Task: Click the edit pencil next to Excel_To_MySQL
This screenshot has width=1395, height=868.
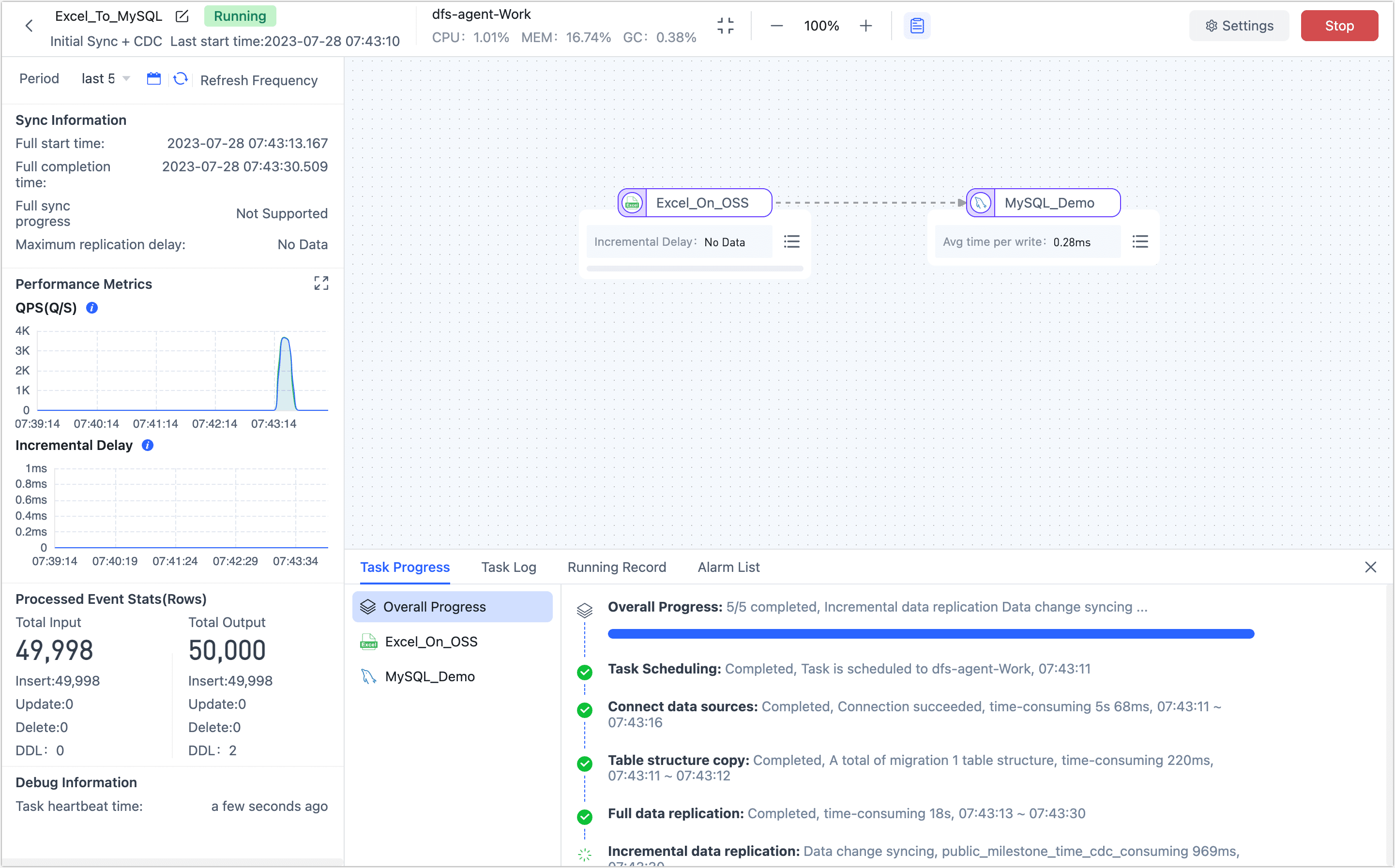Action: click(182, 16)
